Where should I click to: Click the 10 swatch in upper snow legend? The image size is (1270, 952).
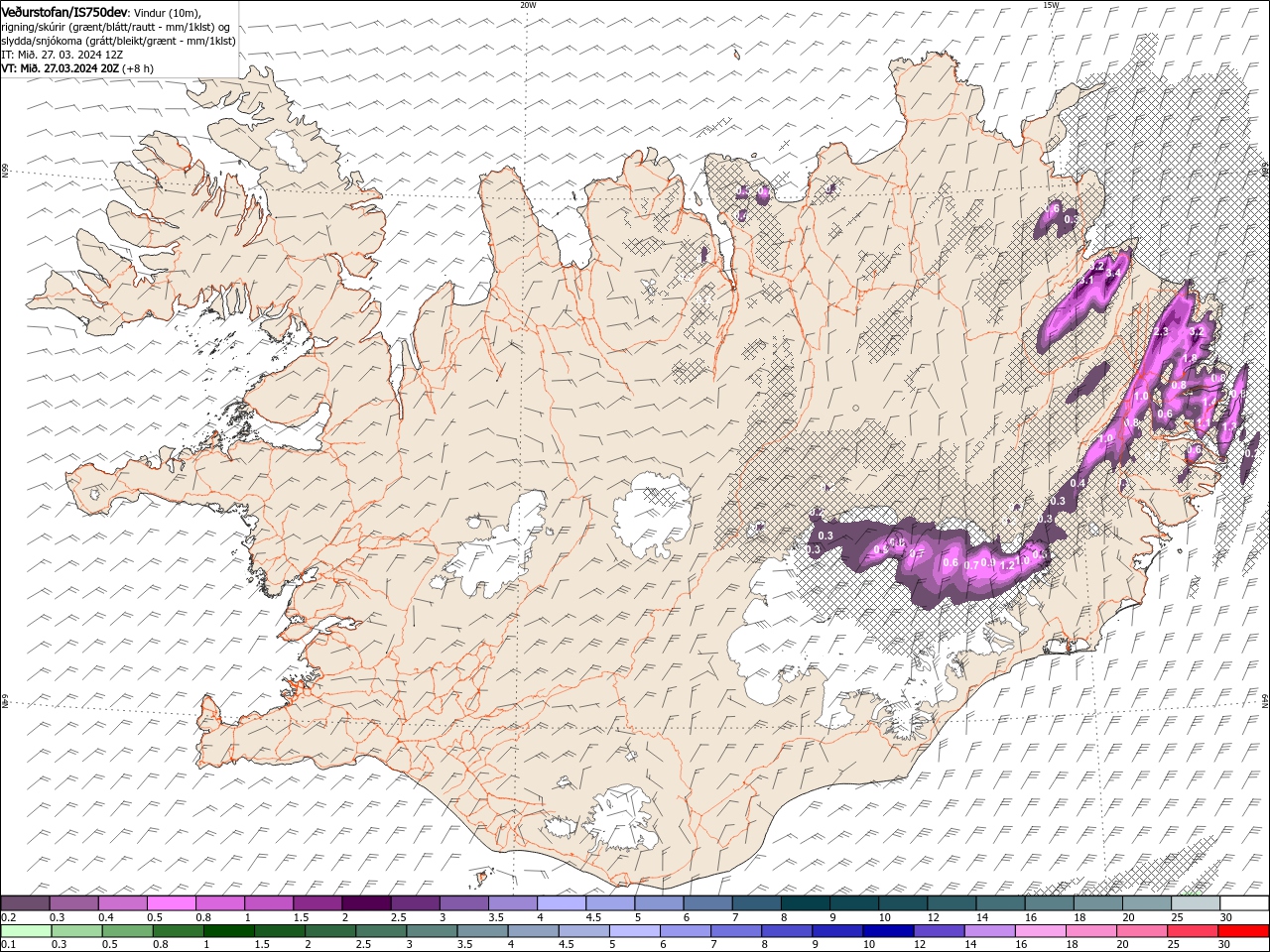pos(904,903)
